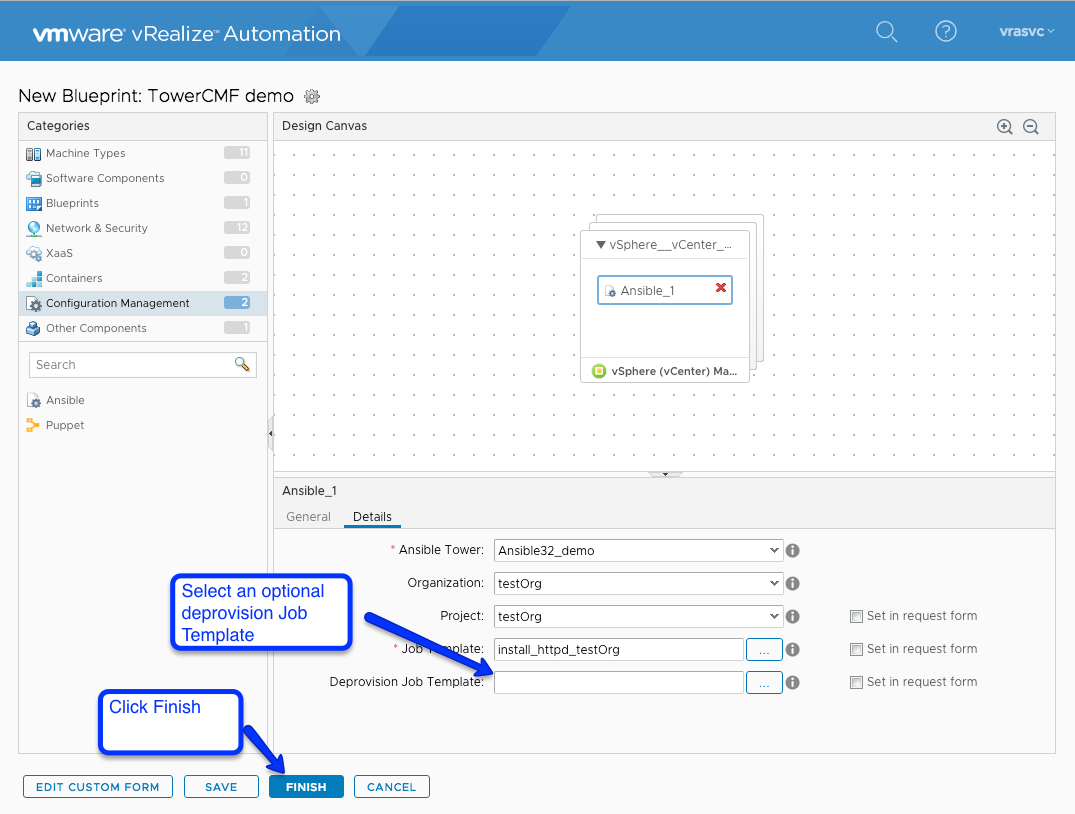Click the magnifier in the Search box

(242, 364)
